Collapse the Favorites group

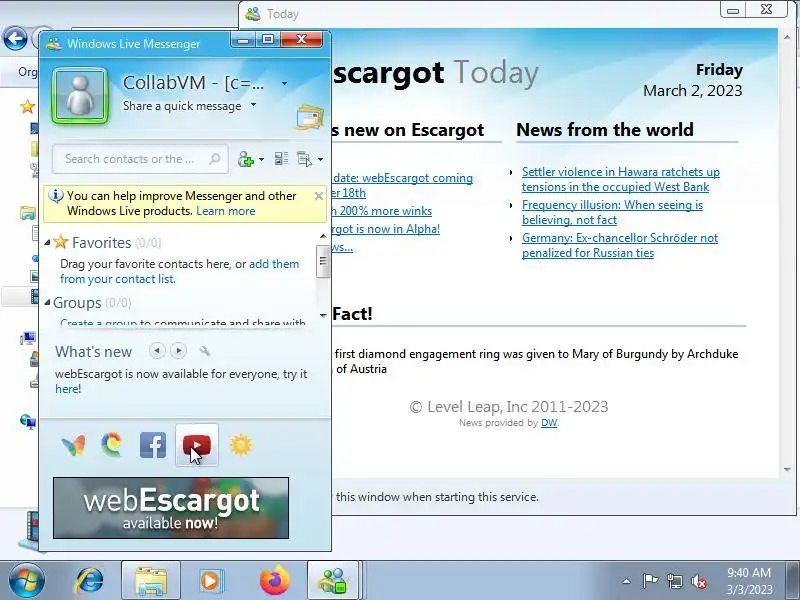(x=47, y=242)
